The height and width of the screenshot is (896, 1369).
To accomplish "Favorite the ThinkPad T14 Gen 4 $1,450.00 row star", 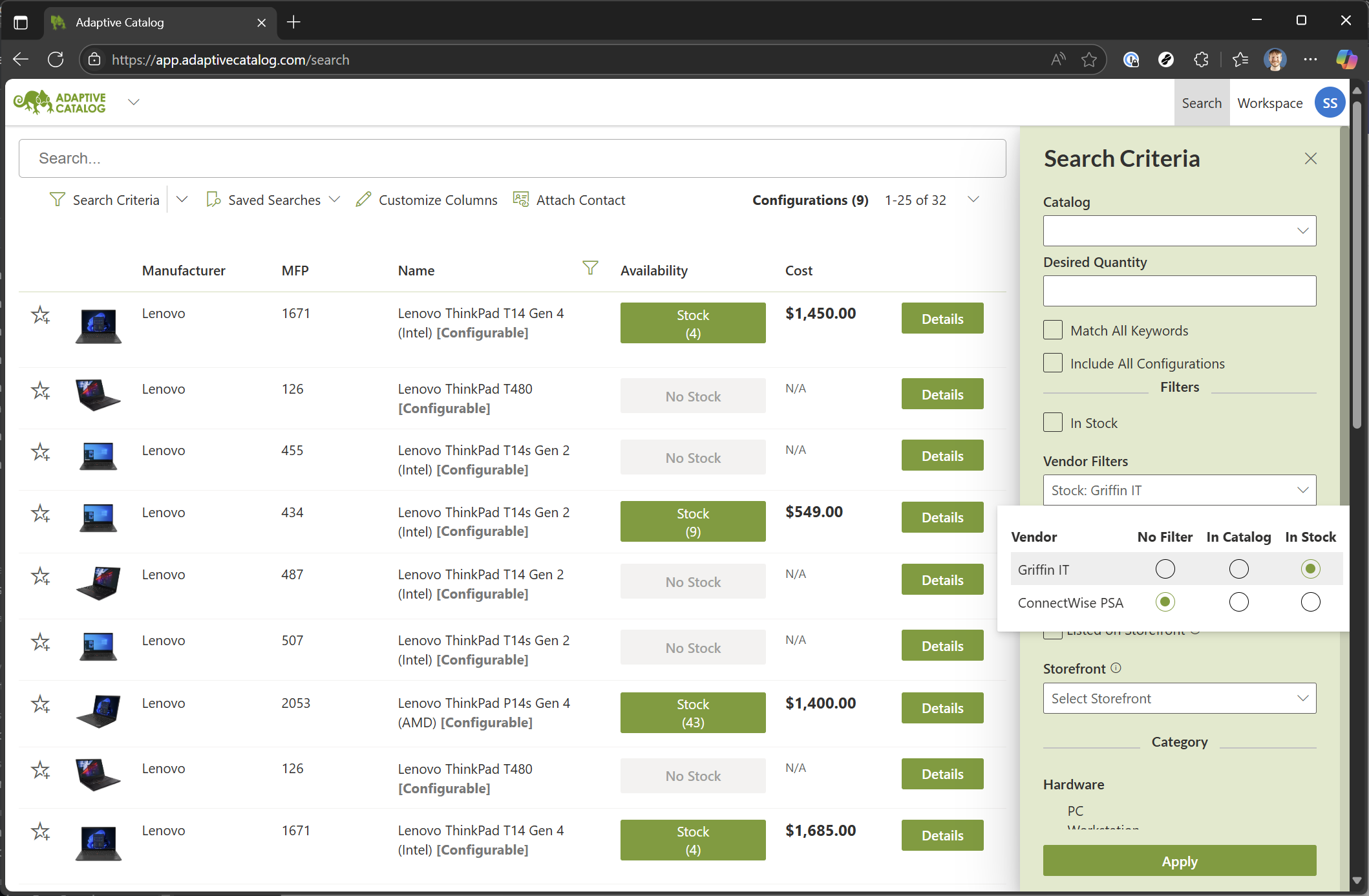I will [x=41, y=315].
